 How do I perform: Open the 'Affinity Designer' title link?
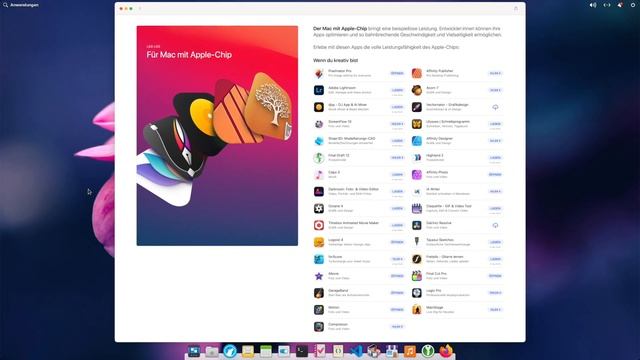tap(439, 138)
